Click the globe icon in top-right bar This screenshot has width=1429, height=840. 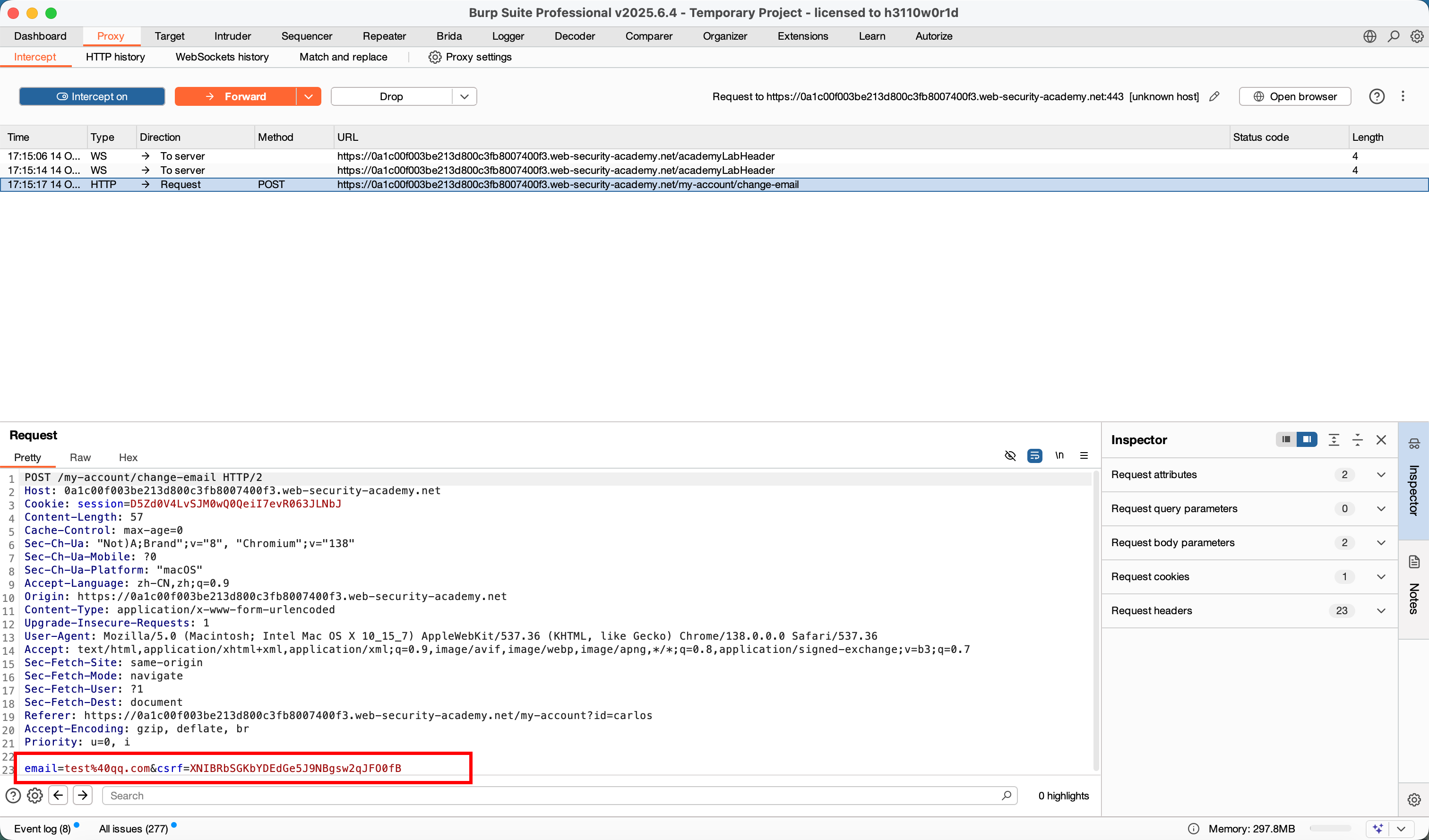[x=1369, y=36]
